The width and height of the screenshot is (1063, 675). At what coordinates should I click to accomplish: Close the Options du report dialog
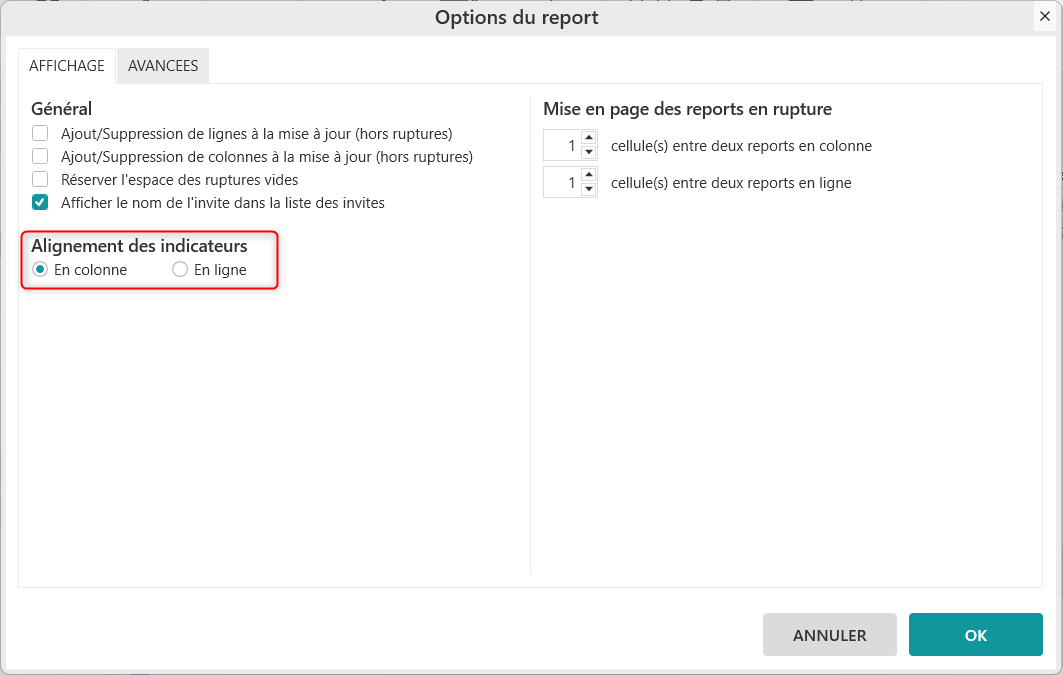[1044, 16]
